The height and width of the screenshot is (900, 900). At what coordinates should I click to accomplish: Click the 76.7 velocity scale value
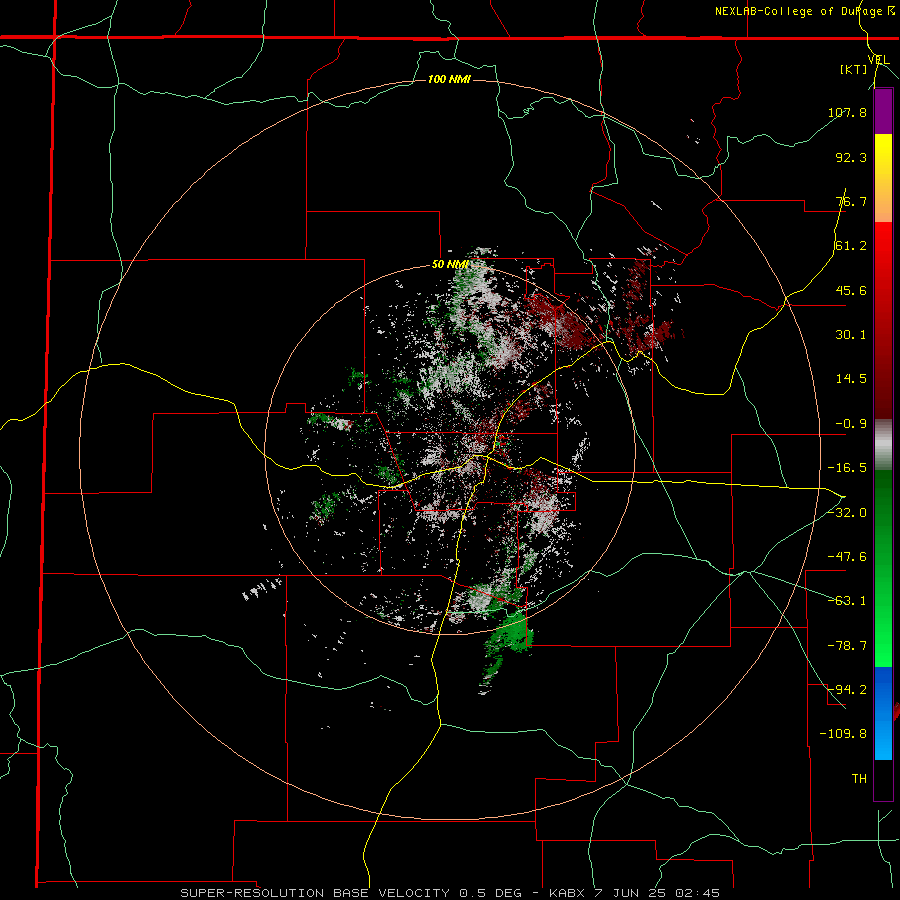[851, 201]
